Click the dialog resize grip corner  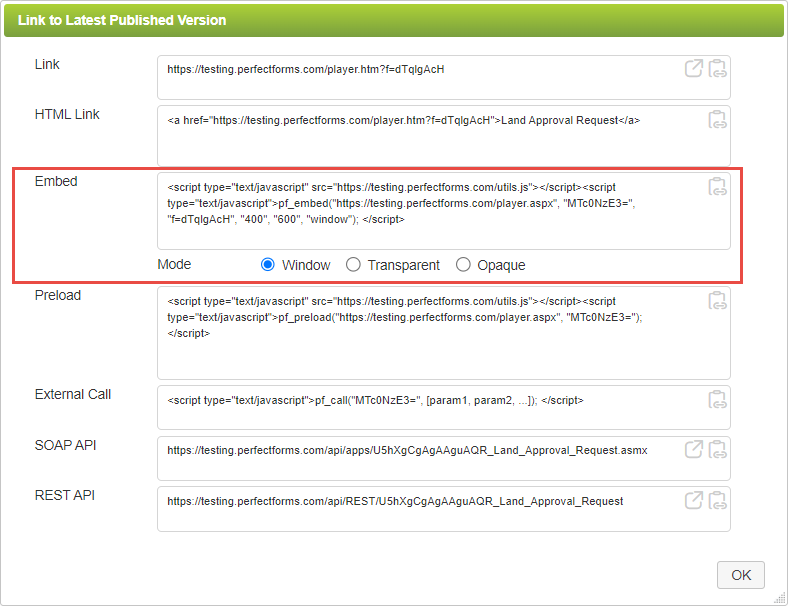tap(780, 598)
